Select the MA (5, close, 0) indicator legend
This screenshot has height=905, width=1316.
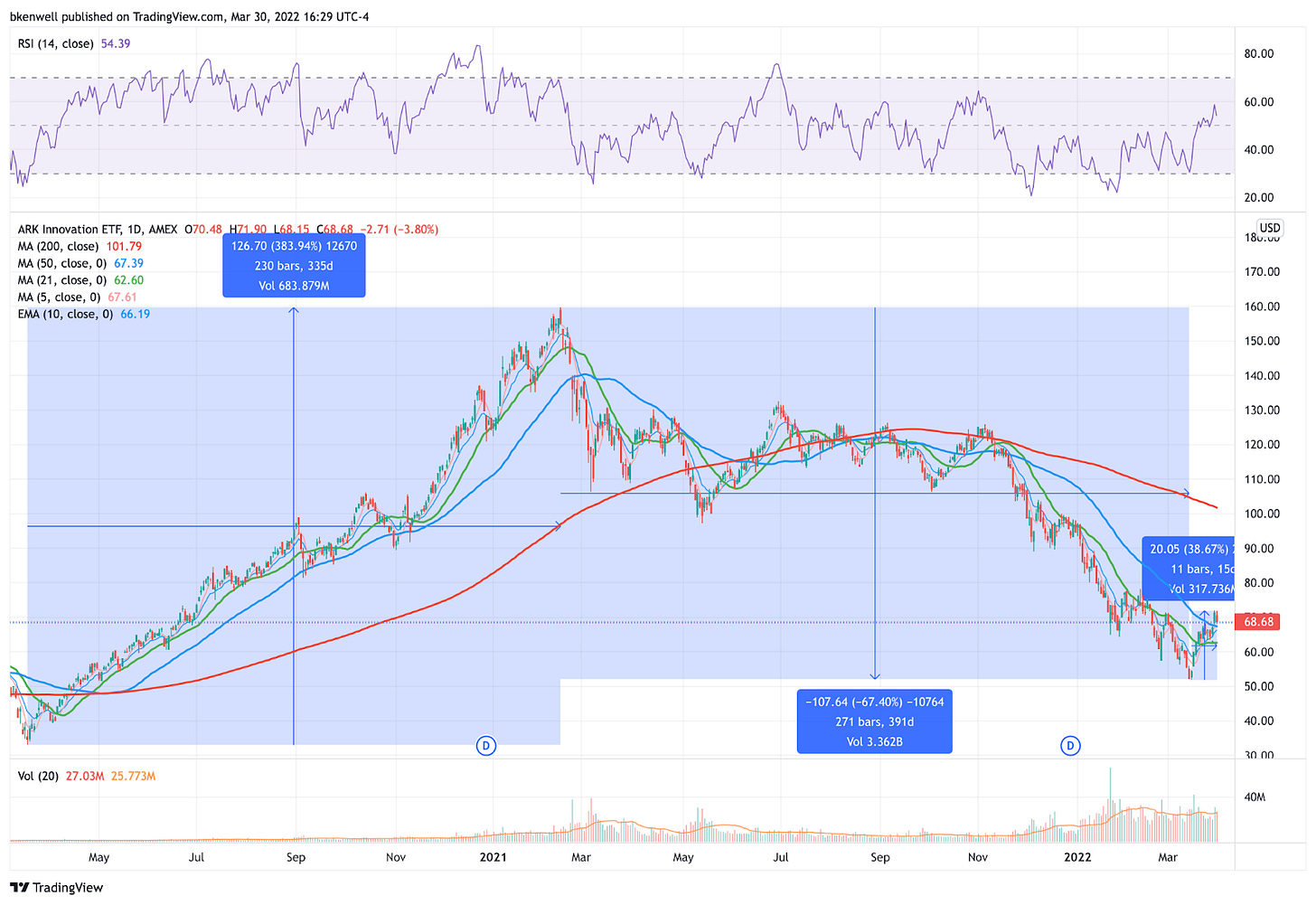pyautogui.click(x=59, y=297)
